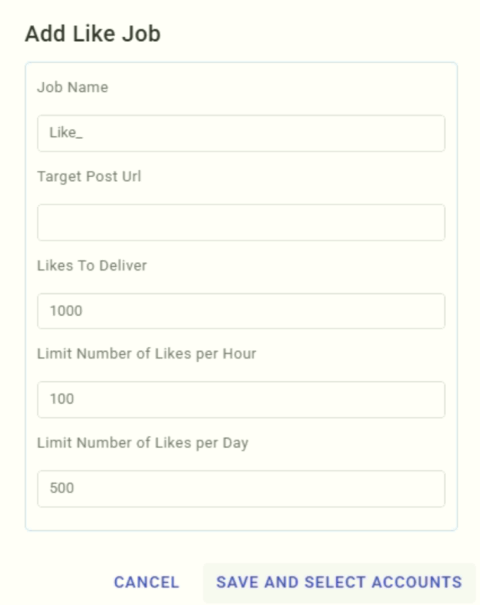Viewport: 480px width, 605px height.
Task: Click the Limit Number of Likes per Day label
Action: (143, 443)
